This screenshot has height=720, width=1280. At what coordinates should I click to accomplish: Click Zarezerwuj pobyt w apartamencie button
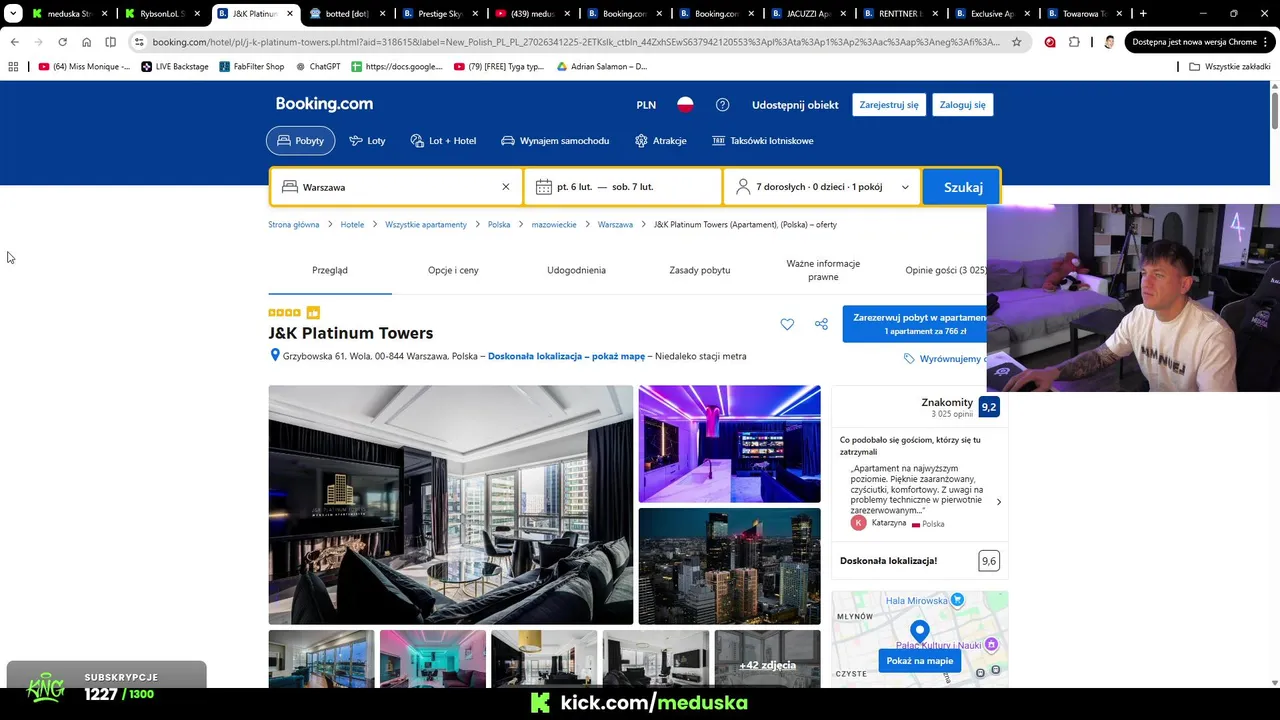[x=915, y=324]
